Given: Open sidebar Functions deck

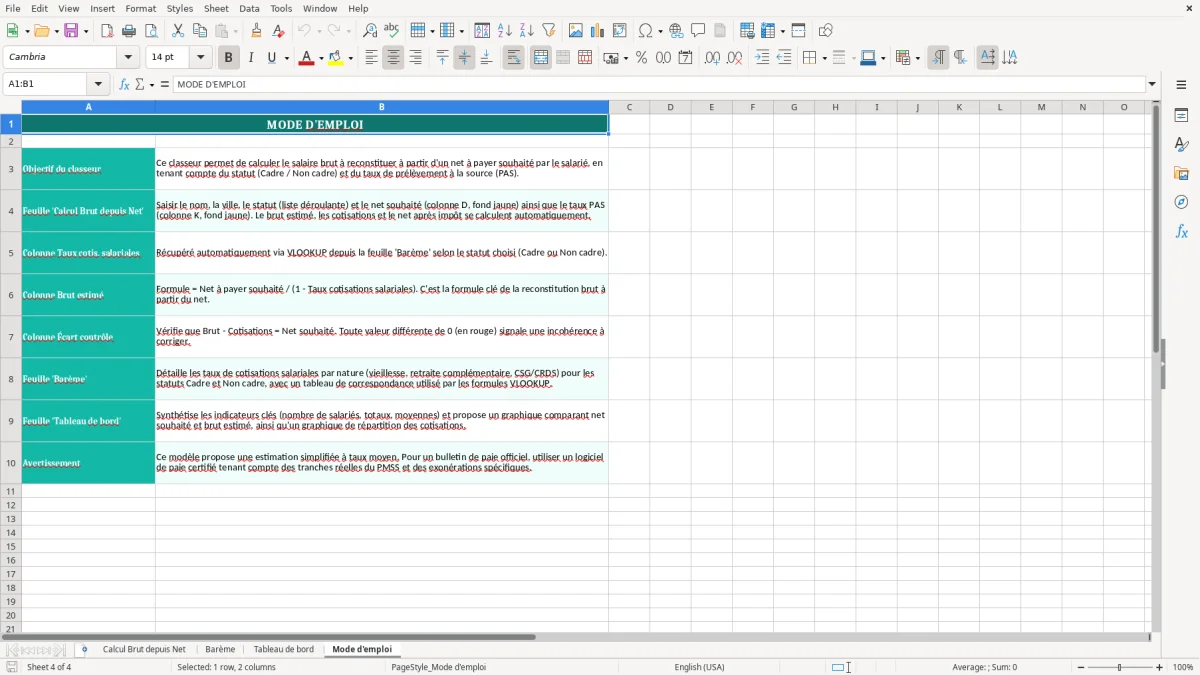Looking at the screenshot, I should (x=1181, y=231).
